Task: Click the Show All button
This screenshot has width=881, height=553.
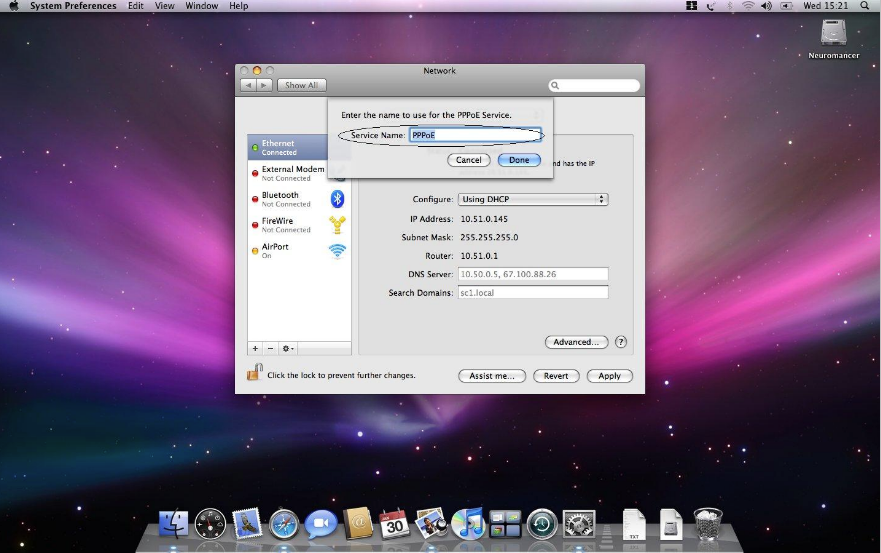Action: click(301, 85)
